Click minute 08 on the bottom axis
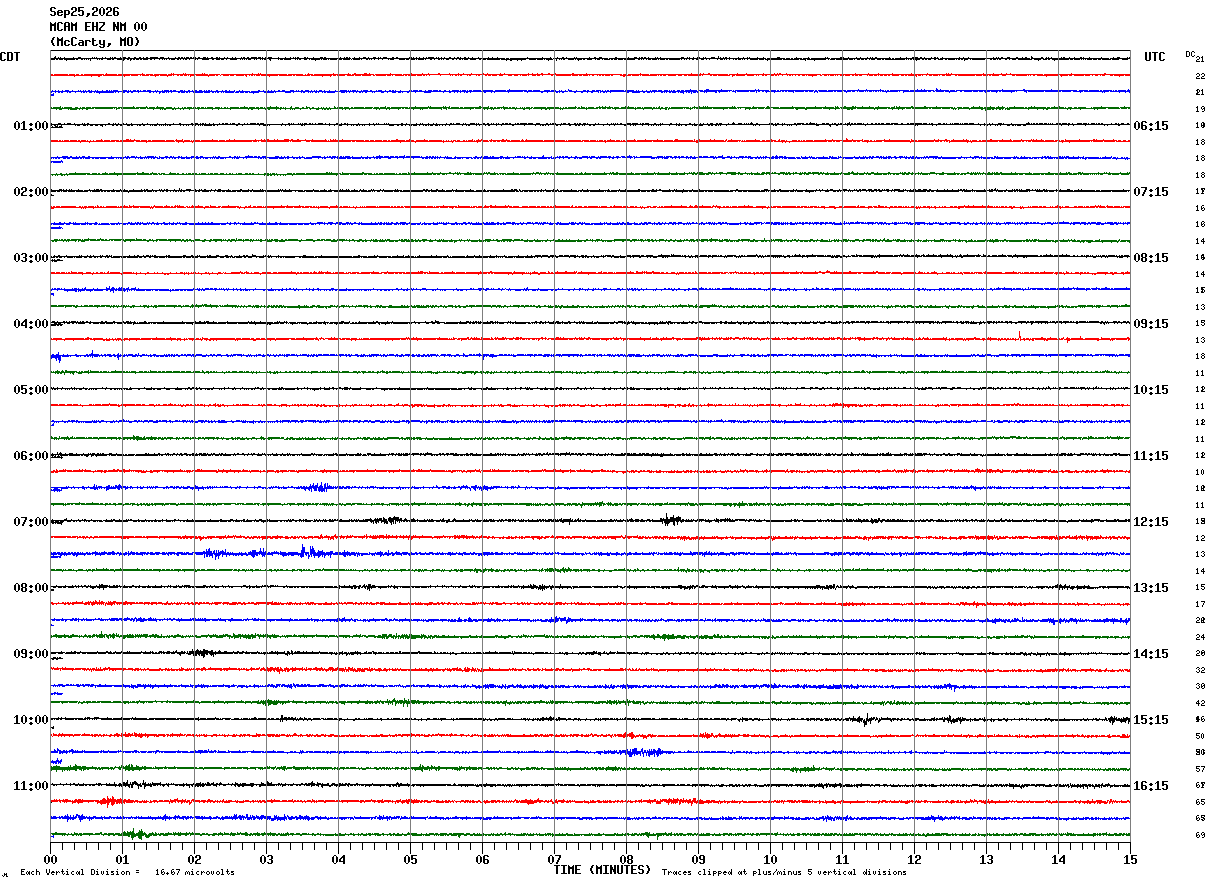Image resolution: width=1210 pixels, height=886 pixels. [627, 859]
